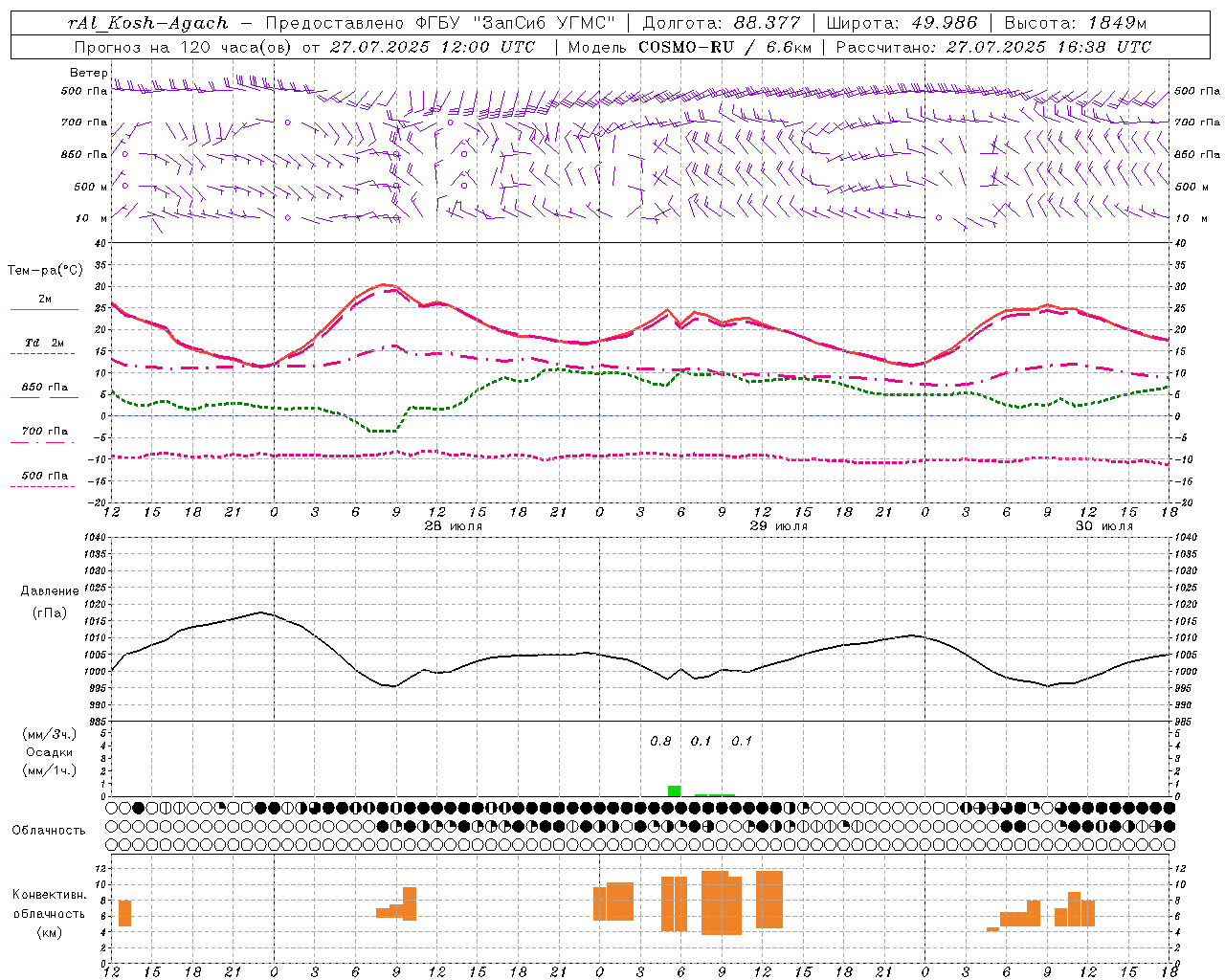Click the station name rAl_Kosh-Agach
The width and height of the screenshot is (1225, 980).
click(x=148, y=23)
